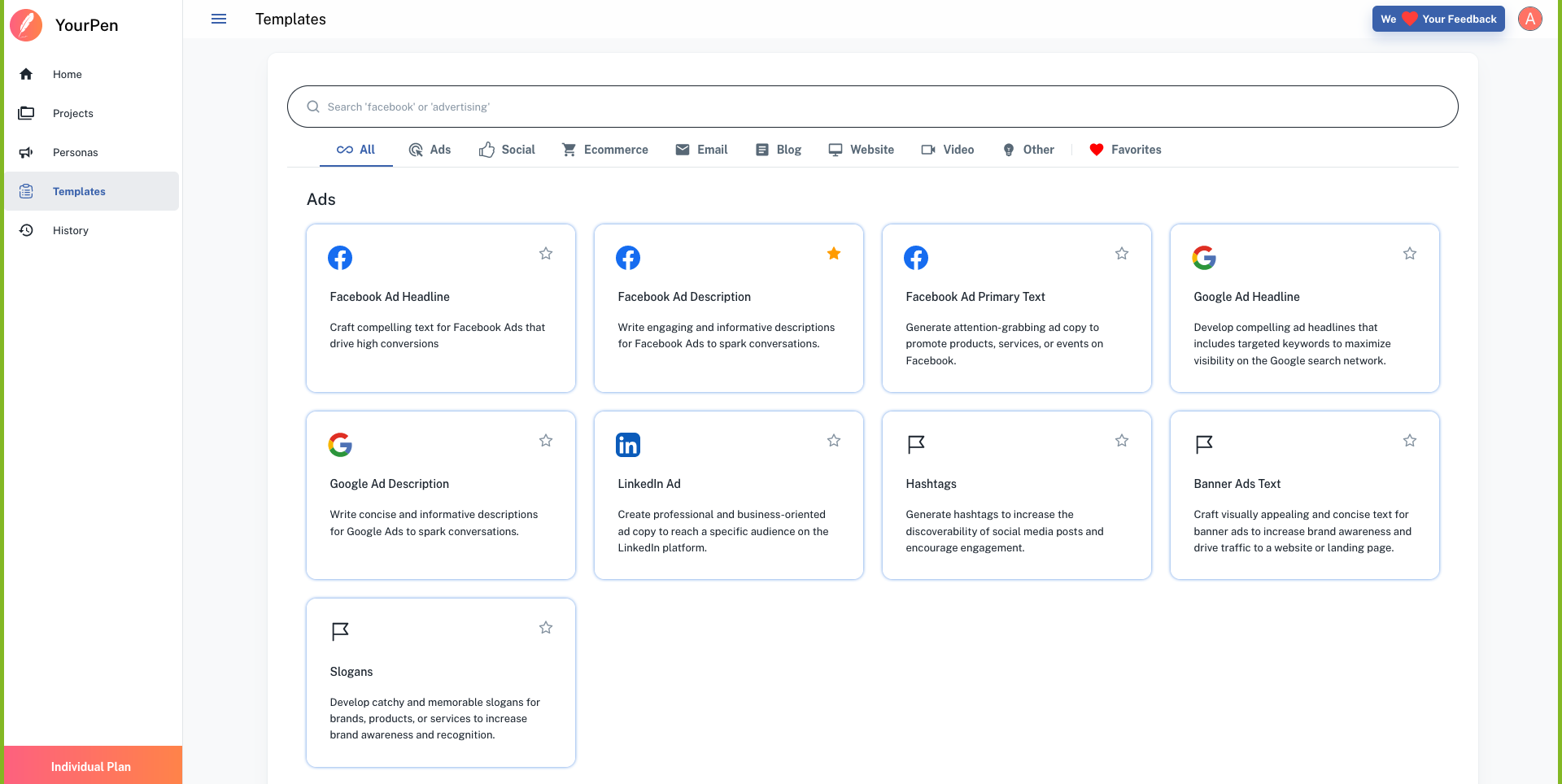Switch to the Ads category tab
Viewport: 1562px width, 784px height.
click(430, 150)
